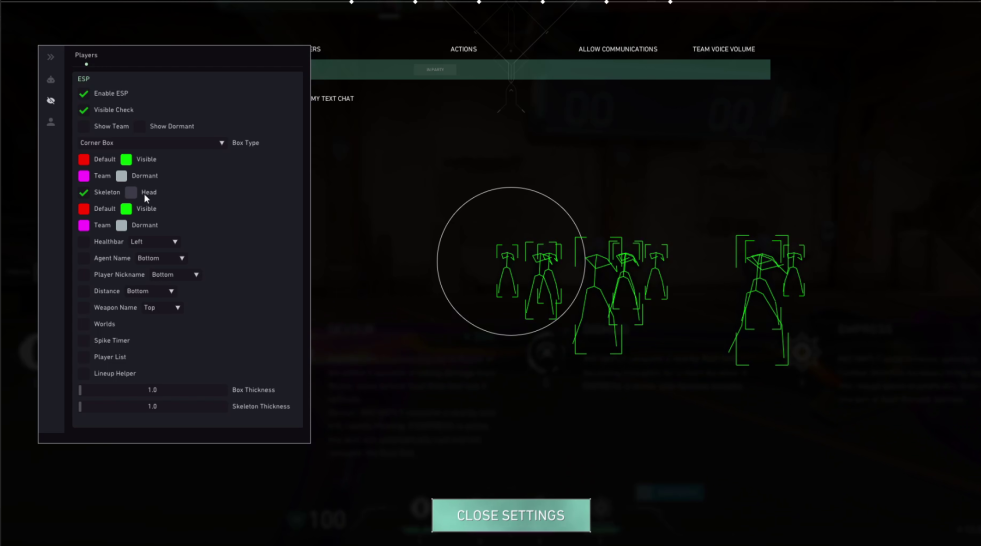
Task: Open red Default swatch directly under Box Type dropdown
Action: pyautogui.click(x=84, y=160)
